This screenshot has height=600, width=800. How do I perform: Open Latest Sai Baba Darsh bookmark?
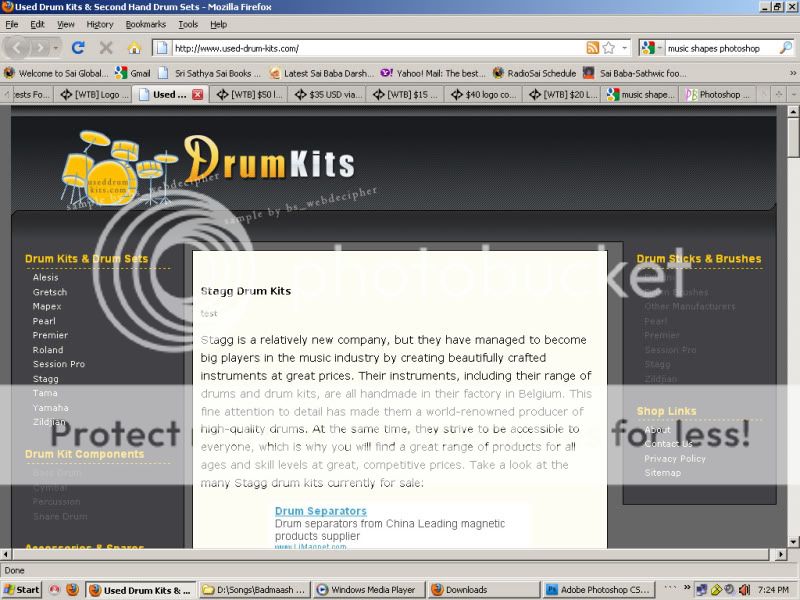tap(322, 73)
